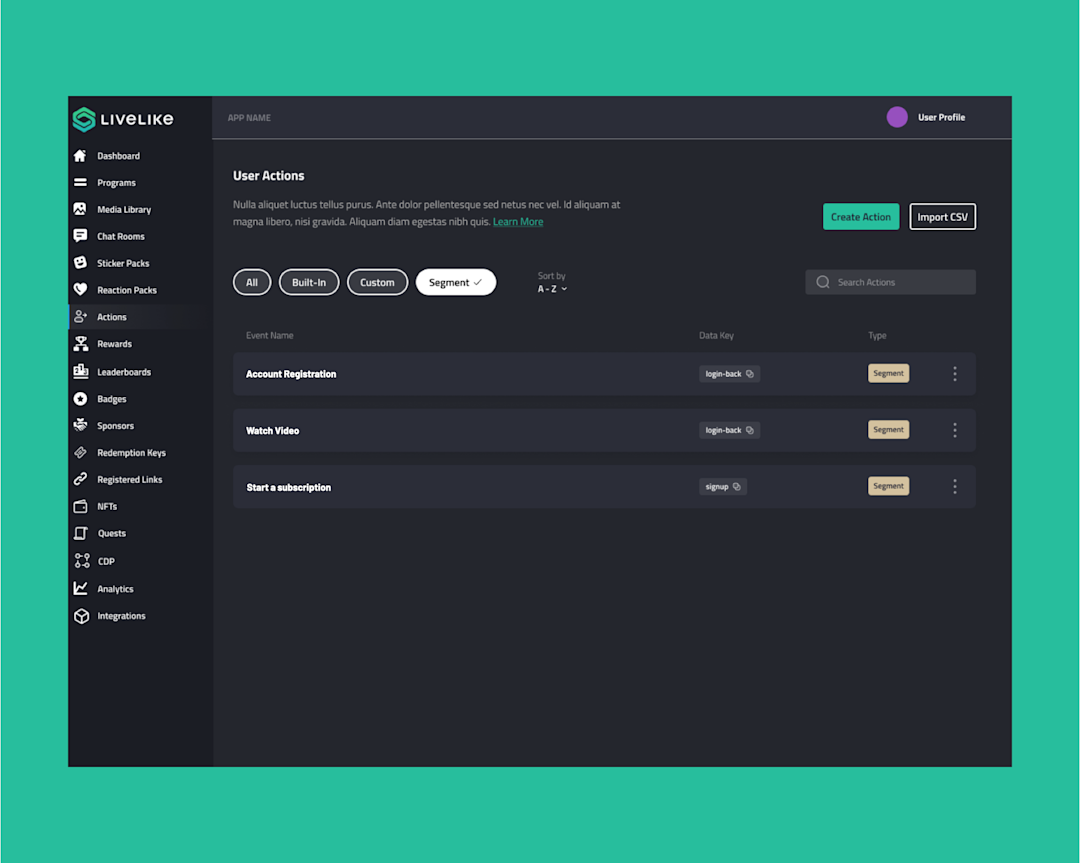Go to Dashboard menu item
The width and height of the screenshot is (1080, 863).
(118, 156)
